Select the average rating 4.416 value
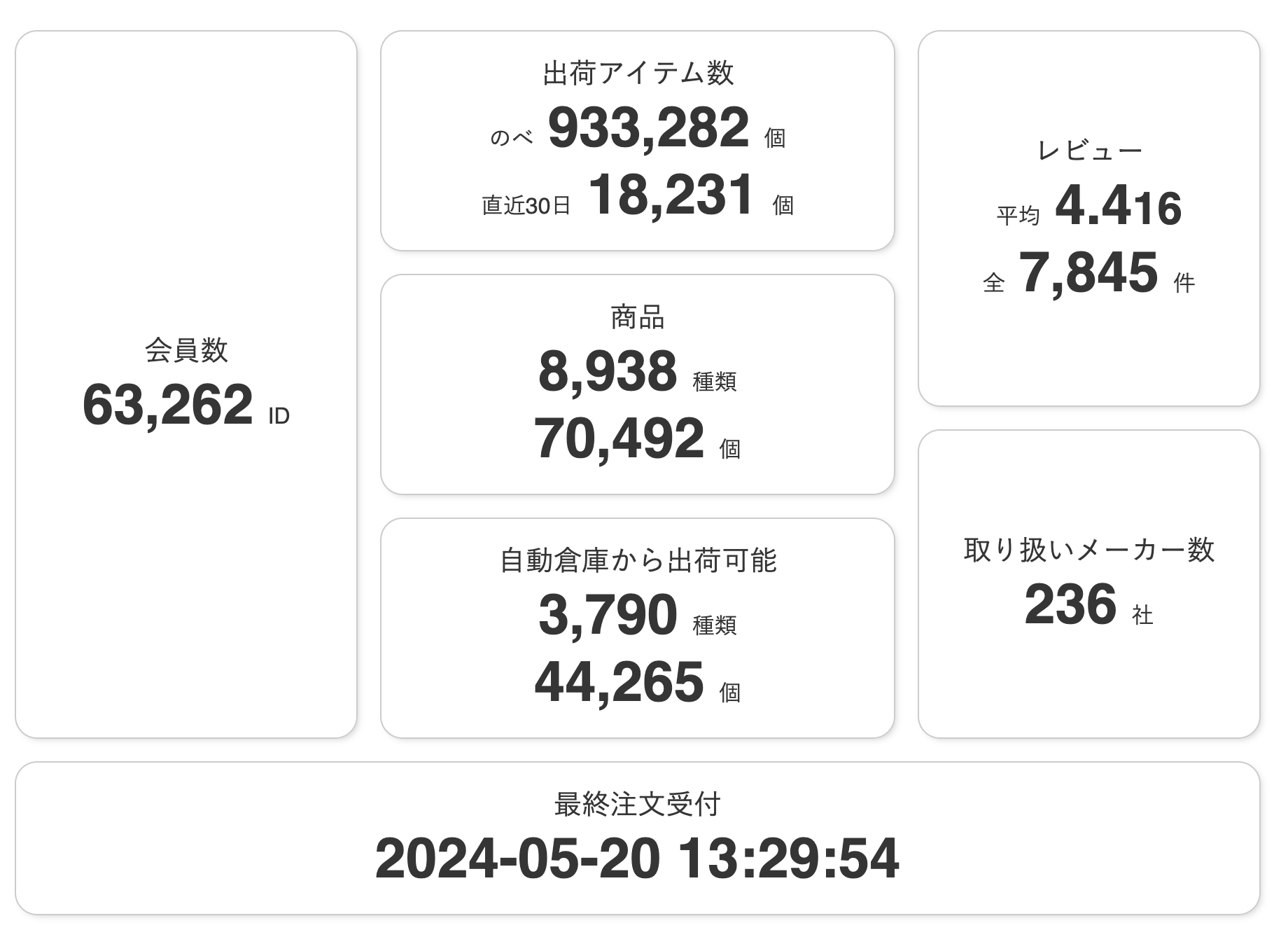1288x944 pixels. [x=1118, y=206]
